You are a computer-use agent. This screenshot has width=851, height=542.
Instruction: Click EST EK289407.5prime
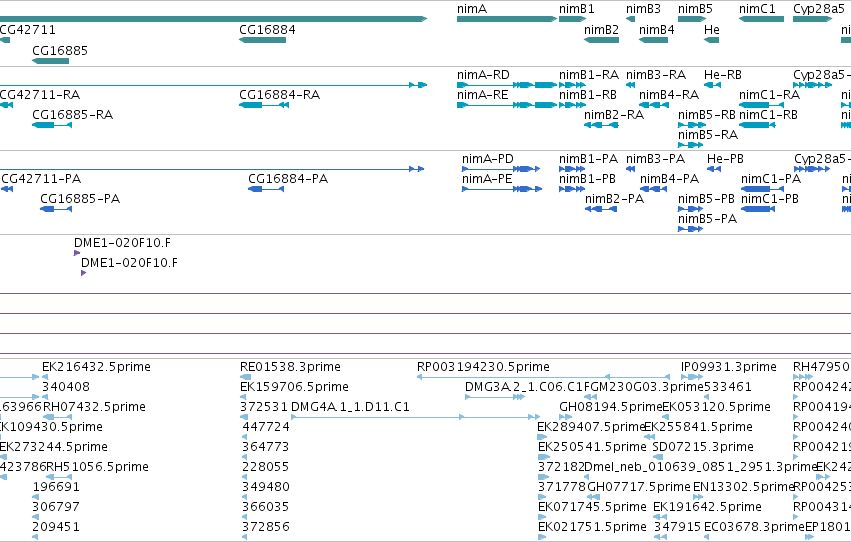pos(542,437)
